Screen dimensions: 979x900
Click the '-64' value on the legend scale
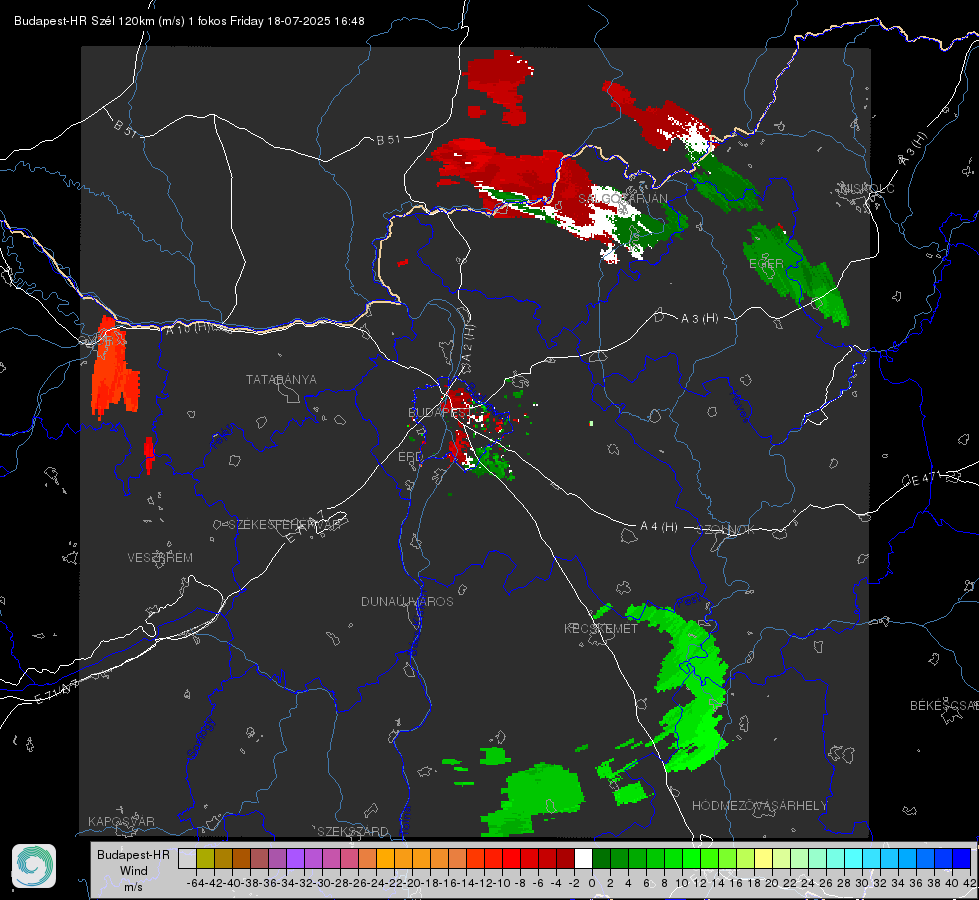coord(196,883)
